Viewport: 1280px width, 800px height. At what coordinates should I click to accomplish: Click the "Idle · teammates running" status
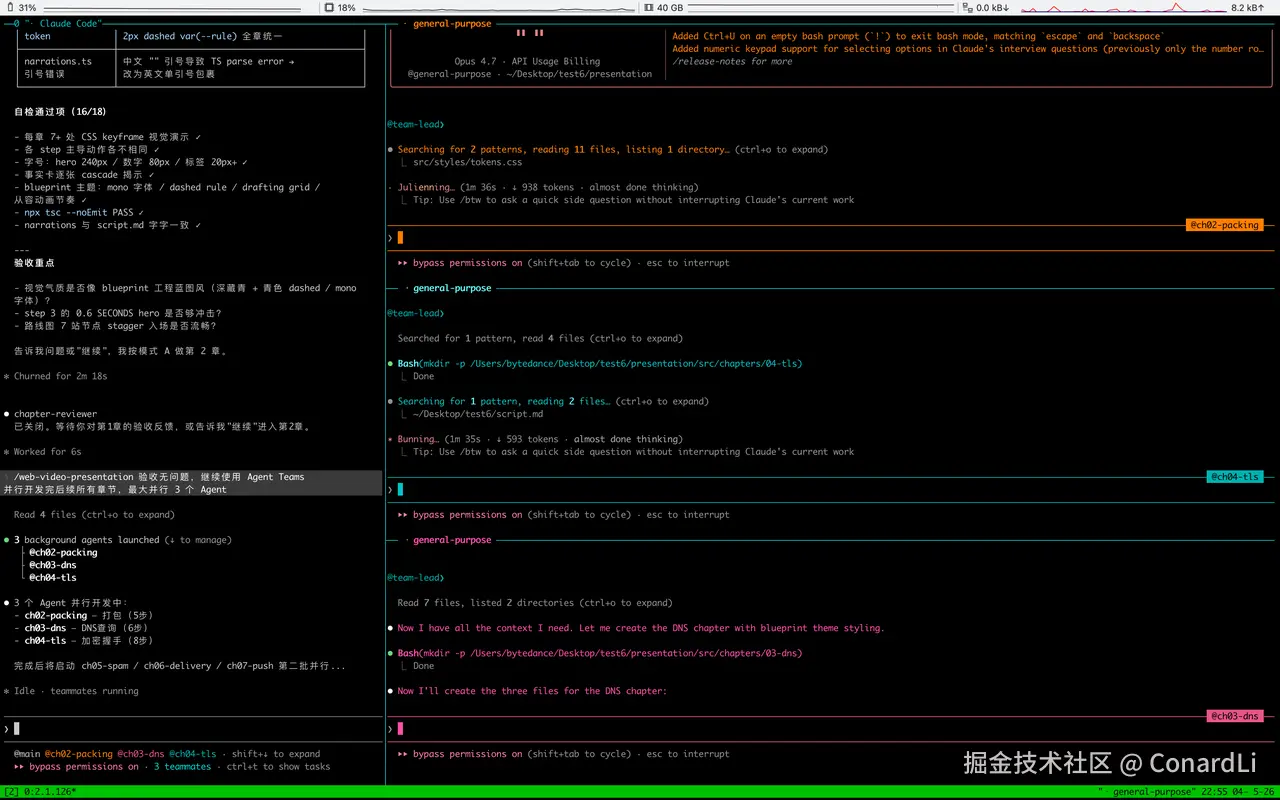click(76, 691)
